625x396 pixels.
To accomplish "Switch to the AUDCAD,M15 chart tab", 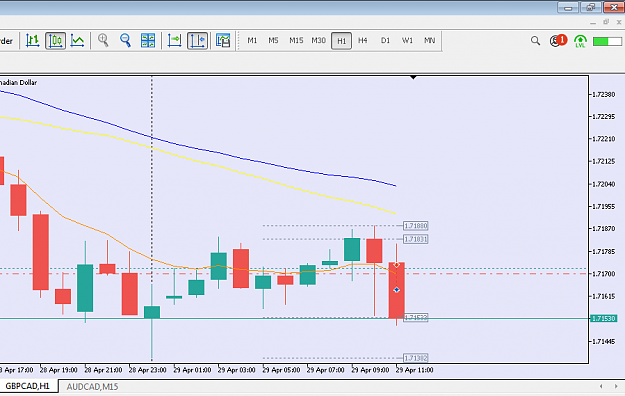I will point(92,386).
